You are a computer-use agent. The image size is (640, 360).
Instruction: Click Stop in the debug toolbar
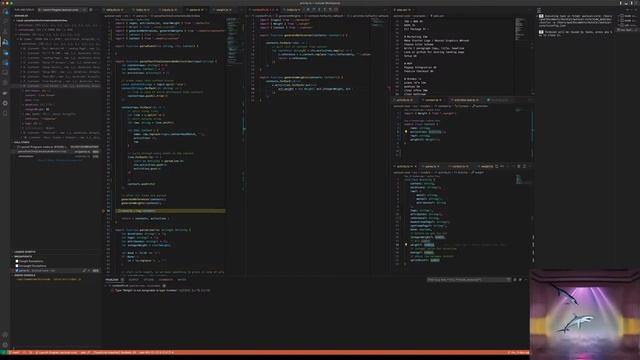[x=336, y=9]
